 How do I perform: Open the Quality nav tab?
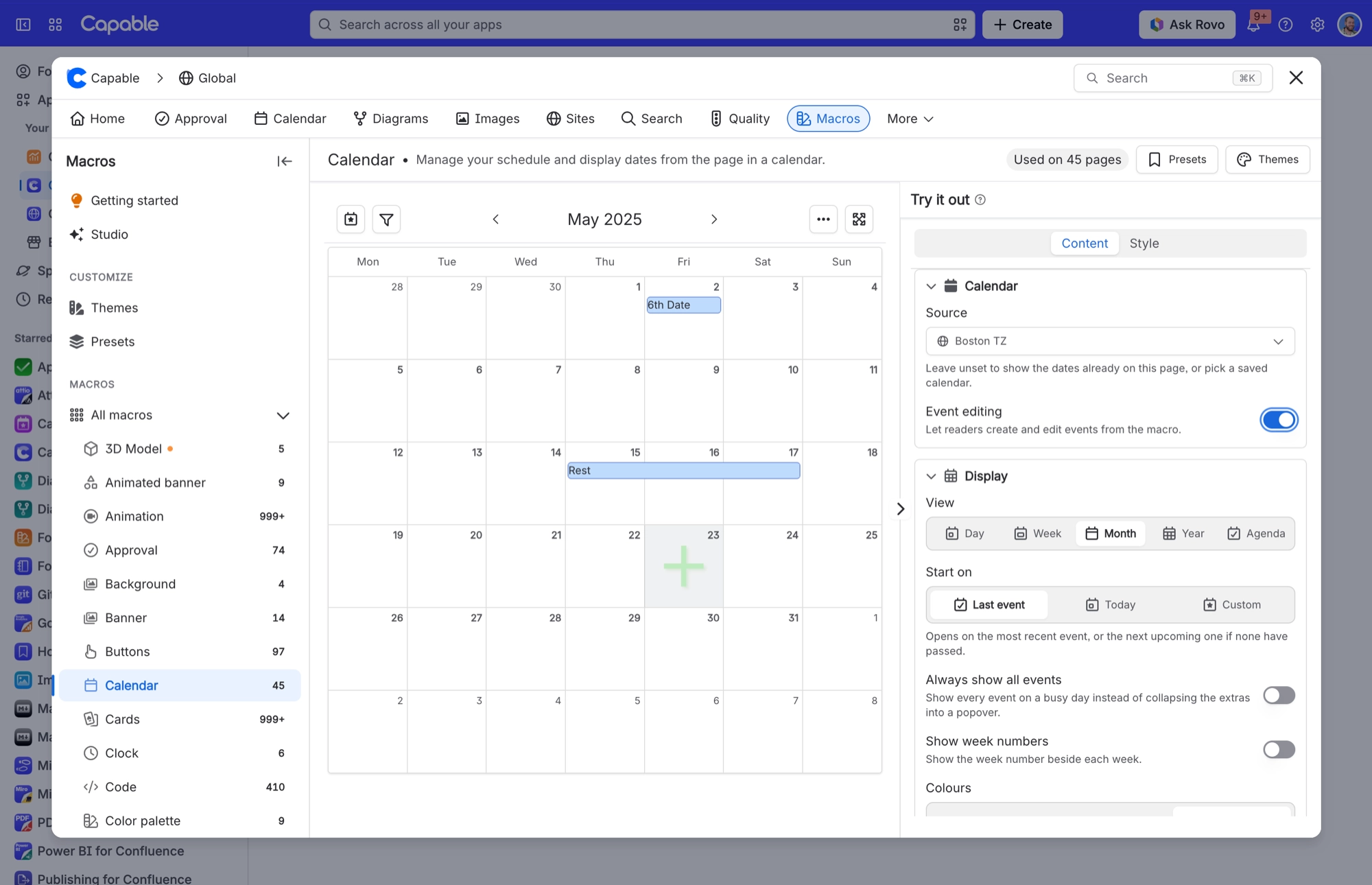[740, 119]
